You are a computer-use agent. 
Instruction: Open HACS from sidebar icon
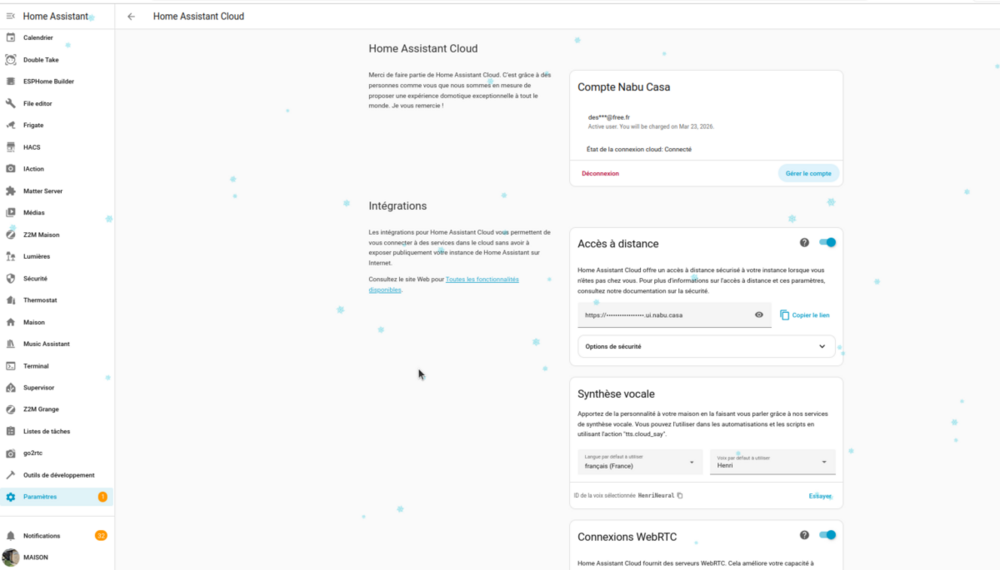tap(10, 147)
